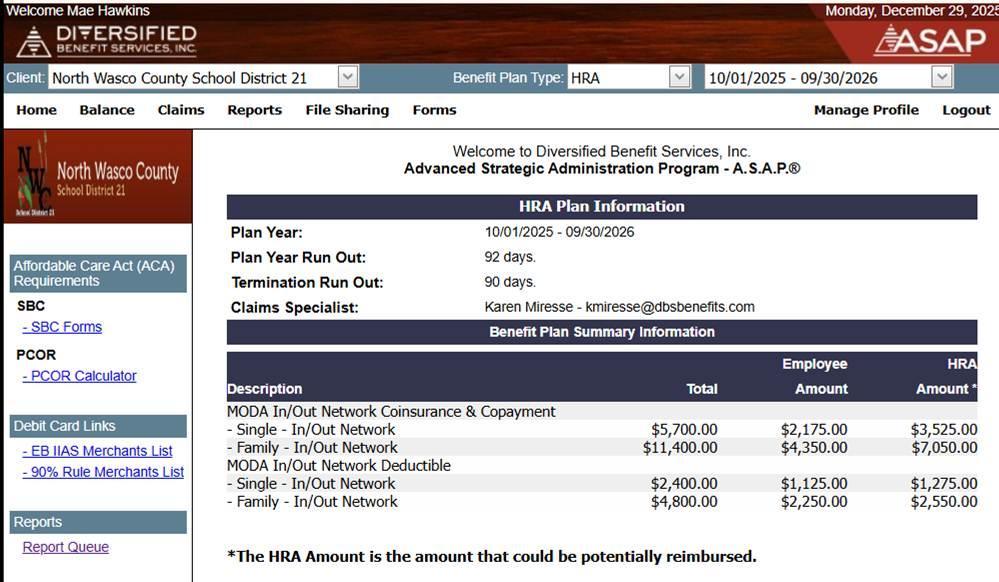This screenshot has width=999, height=582.
Task: Open the Client dropdown arrow
Action: (x=347, y=77)
